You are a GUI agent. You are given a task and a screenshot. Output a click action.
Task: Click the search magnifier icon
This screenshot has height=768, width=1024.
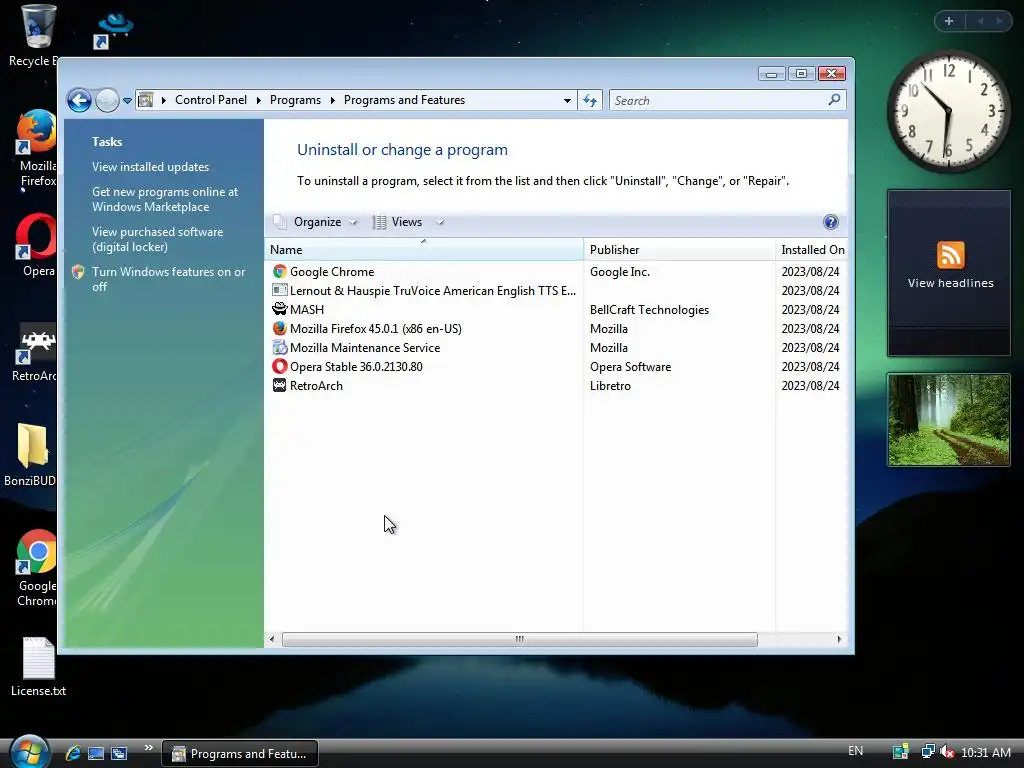[x=834, y=100]
